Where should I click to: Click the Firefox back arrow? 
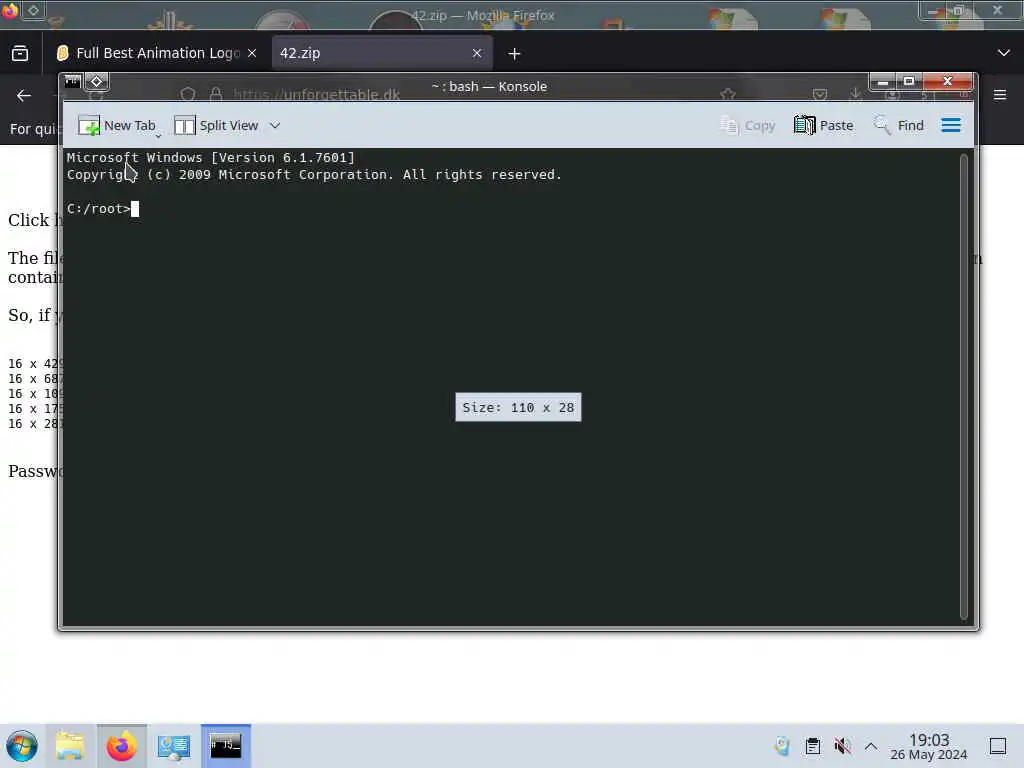[x=24, y=96]
